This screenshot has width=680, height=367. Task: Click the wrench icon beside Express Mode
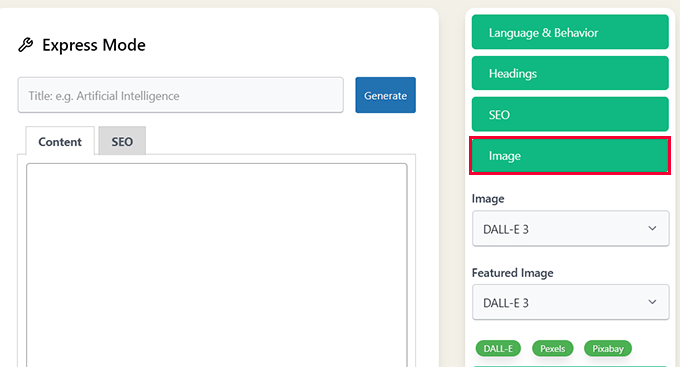pyautogui.click(x=26, y=45)
